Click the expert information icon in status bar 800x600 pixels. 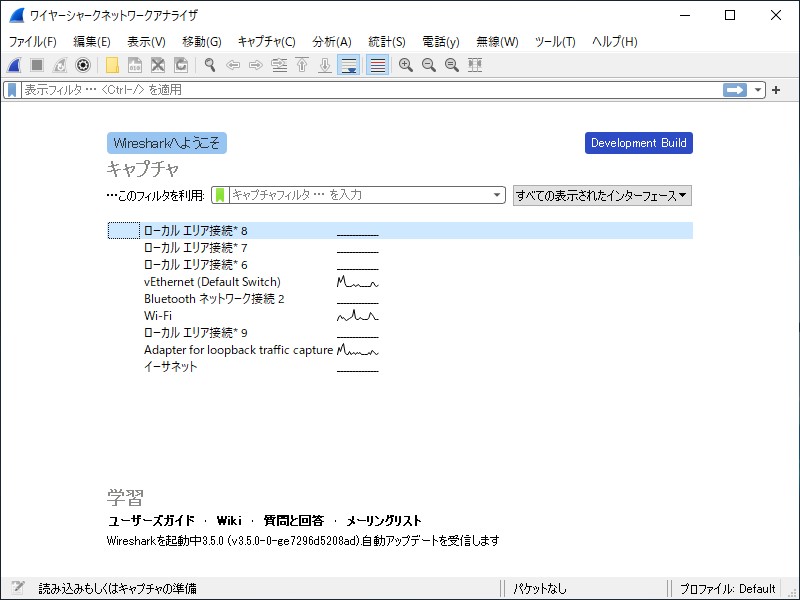[x=16, y=588]
